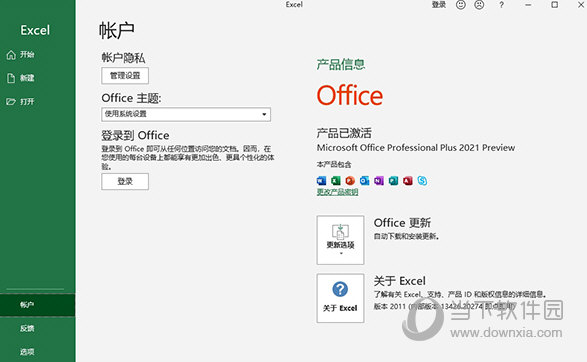
Task: Open the 新建 (New) sidebar item
Action: coord(37,78)
